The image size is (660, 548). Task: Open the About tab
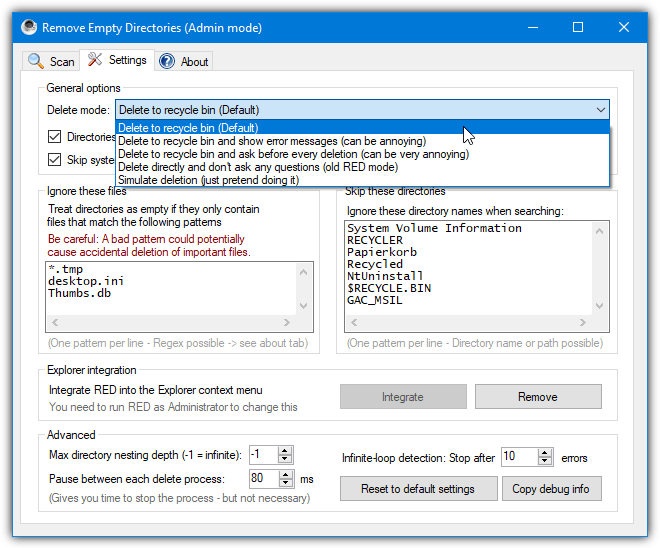184,61
